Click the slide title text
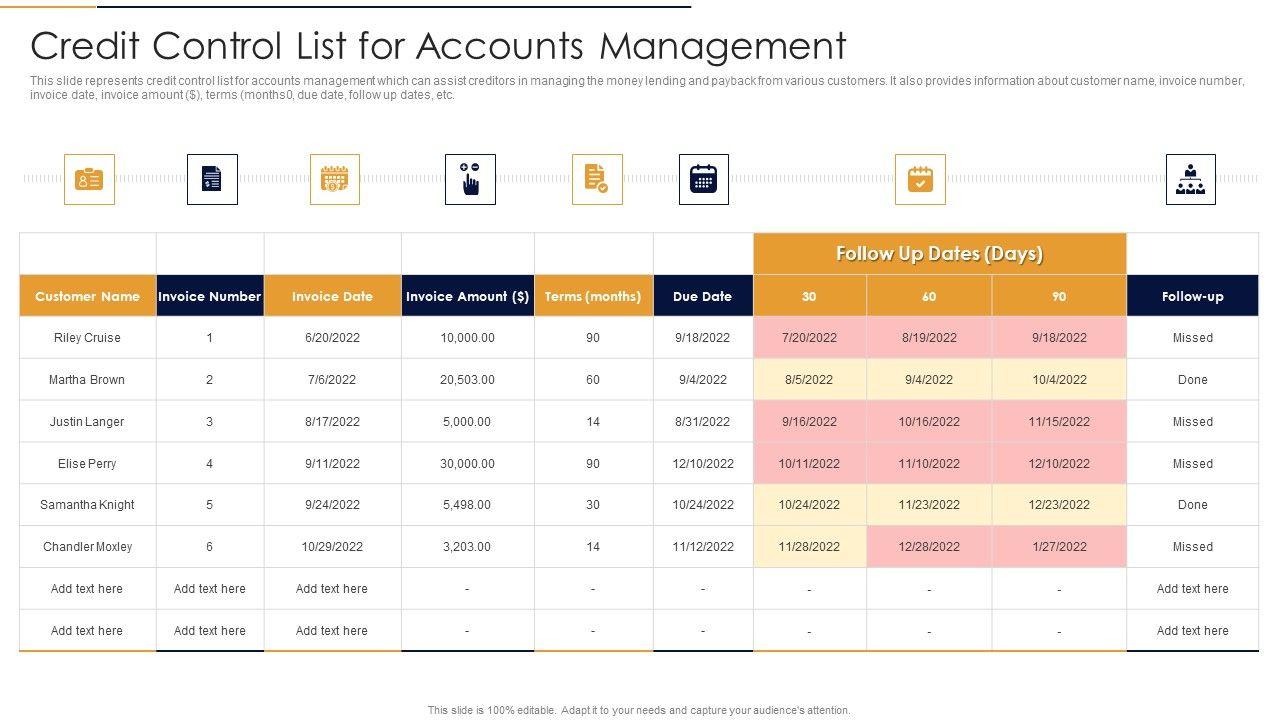The height and width of the screenshot is (720, 1280). pos(438,46)
